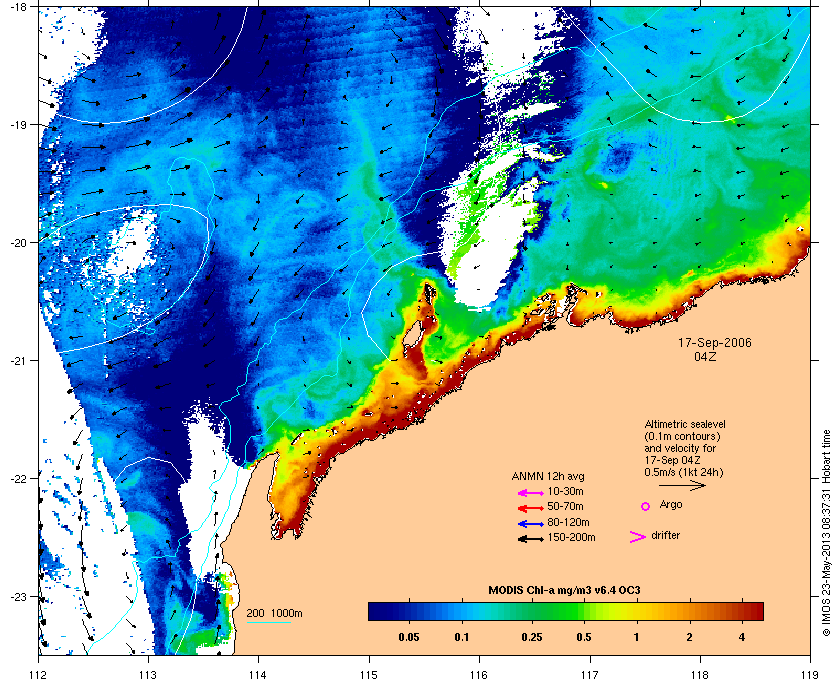
Task: Click the '17-Sep-2006' date label
Action: coord(715,342)
